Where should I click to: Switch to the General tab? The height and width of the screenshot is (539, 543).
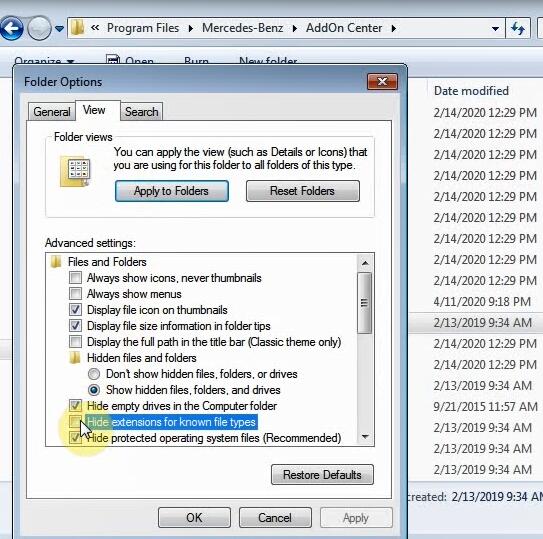pyautogui.click(x=52, y=112)
